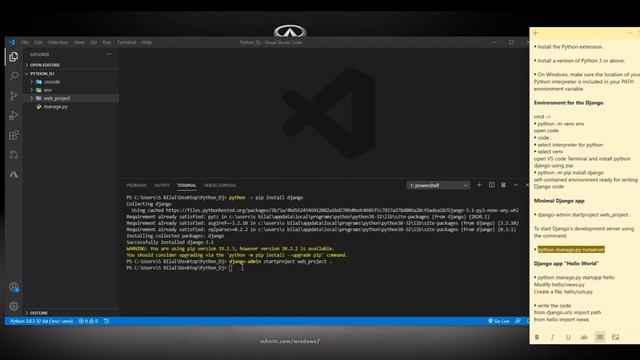Toggle italic formatting in sticky note

point(553,337)
